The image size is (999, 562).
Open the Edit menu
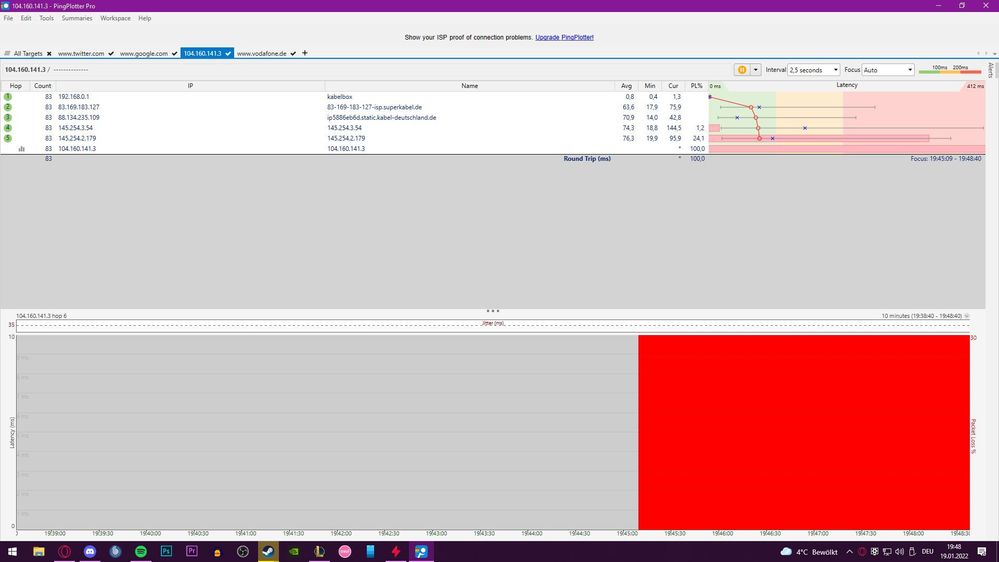(x=25, y=18)
